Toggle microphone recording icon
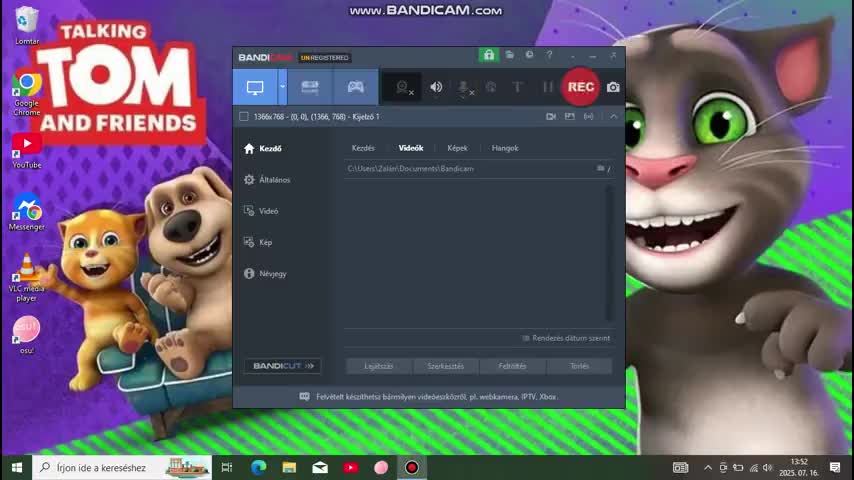This screenshot has height=480, width=854. pyautogui.click(x=463, y=87)
